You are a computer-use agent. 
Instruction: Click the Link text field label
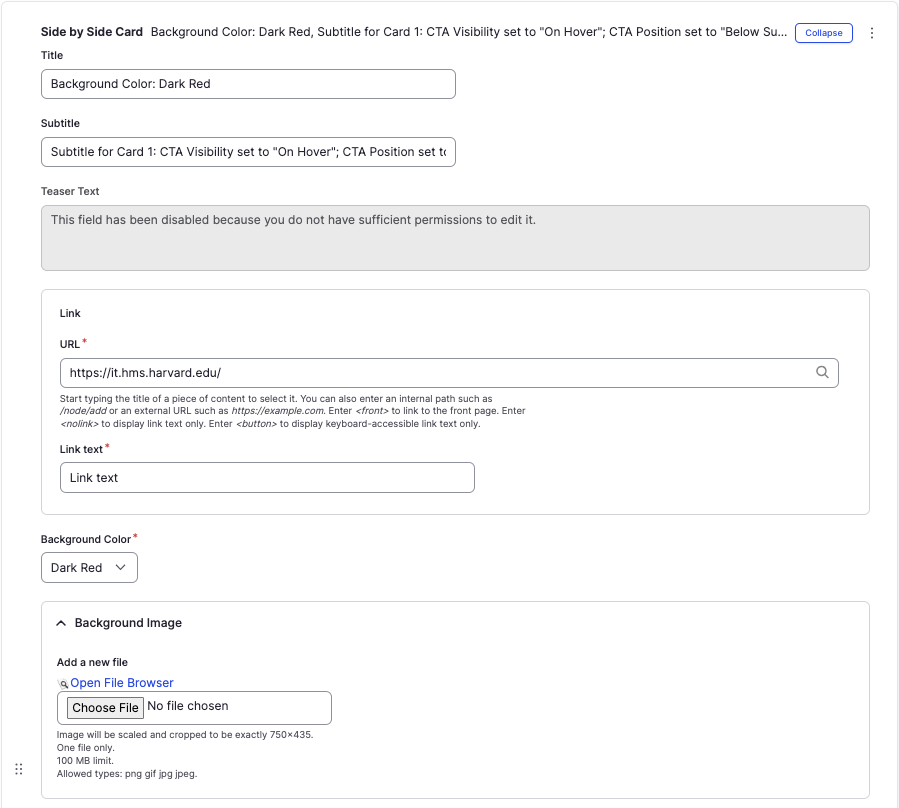point(81,449)
